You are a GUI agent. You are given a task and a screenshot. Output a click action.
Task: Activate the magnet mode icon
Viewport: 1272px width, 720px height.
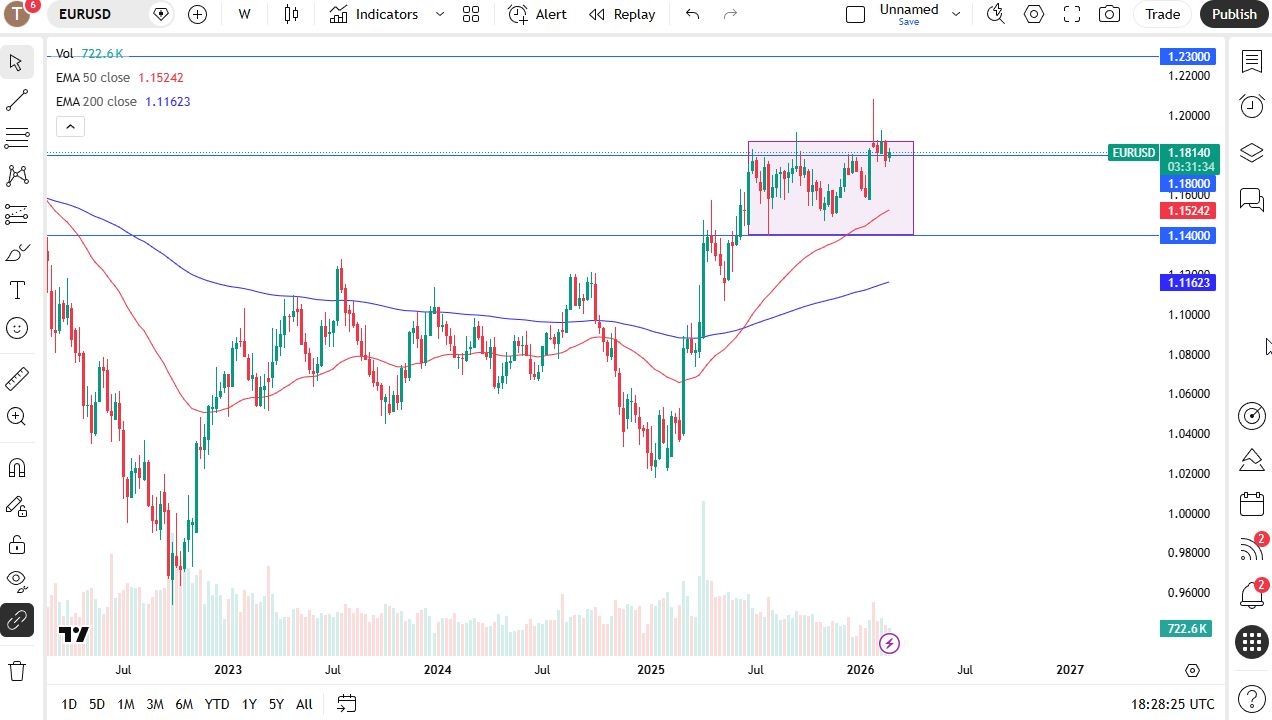click(x=17, y=468)
